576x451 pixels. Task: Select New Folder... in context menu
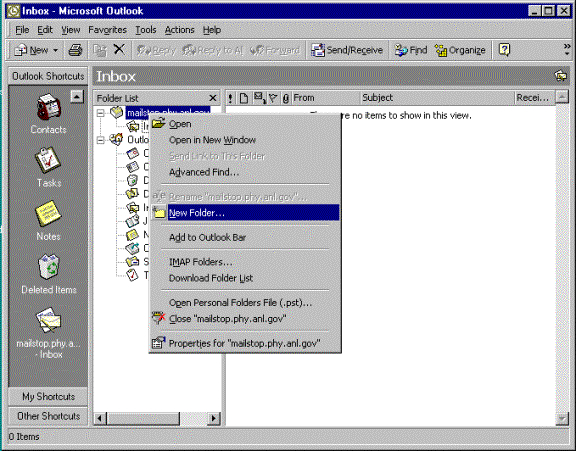(245, 213)
